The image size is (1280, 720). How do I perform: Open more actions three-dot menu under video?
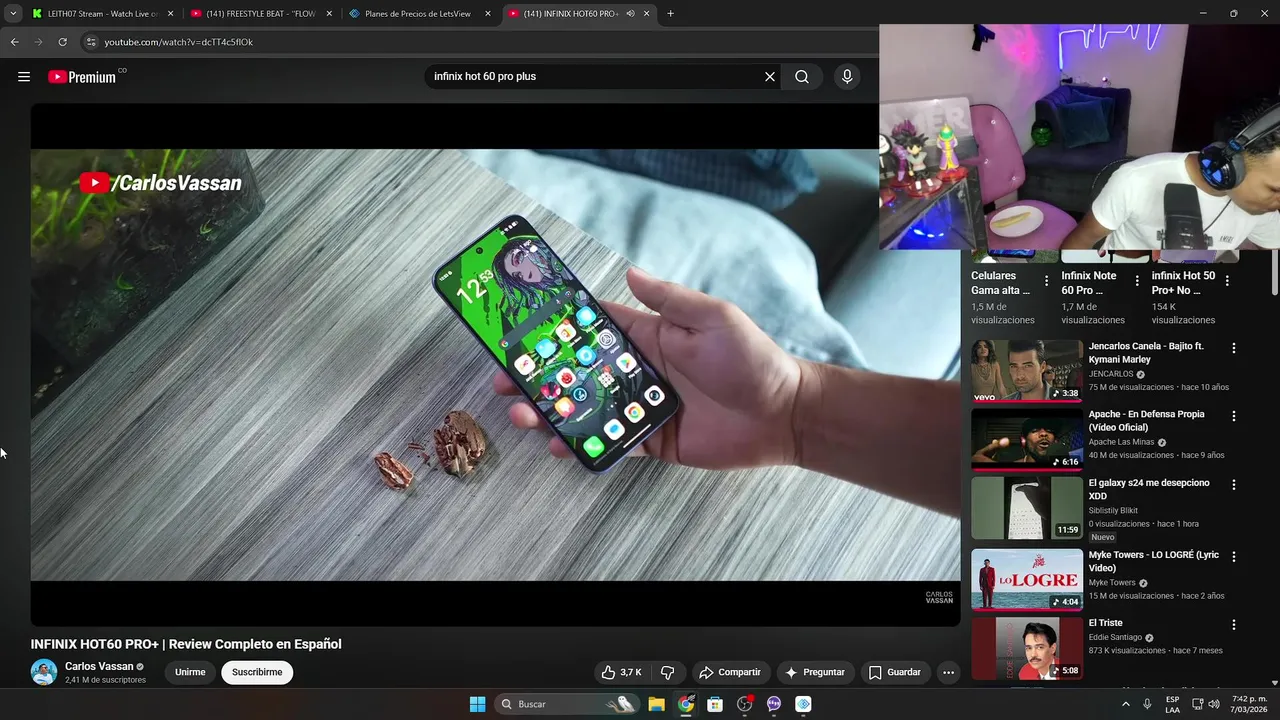[949, 672]
